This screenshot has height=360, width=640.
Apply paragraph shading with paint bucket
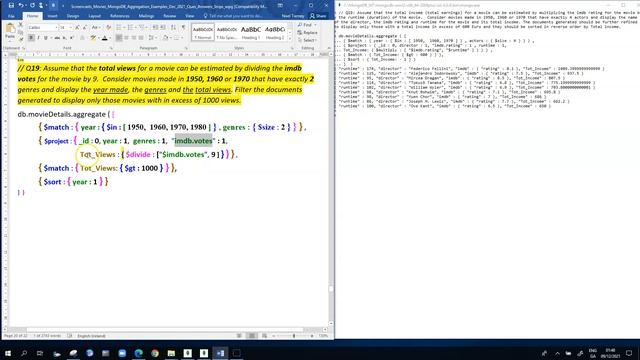click(x=166, y=38)
